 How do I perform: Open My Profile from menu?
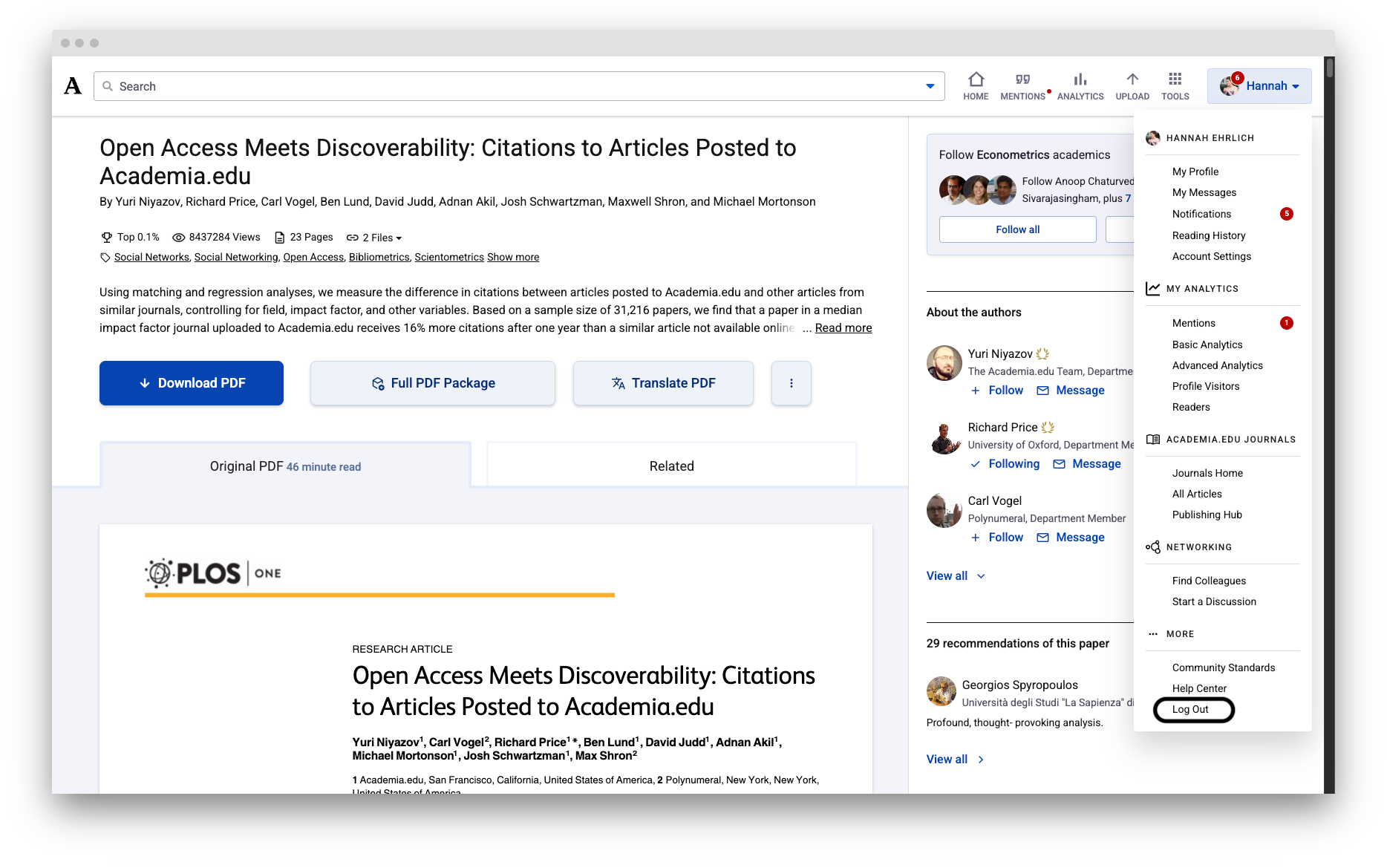point(1195,172)
